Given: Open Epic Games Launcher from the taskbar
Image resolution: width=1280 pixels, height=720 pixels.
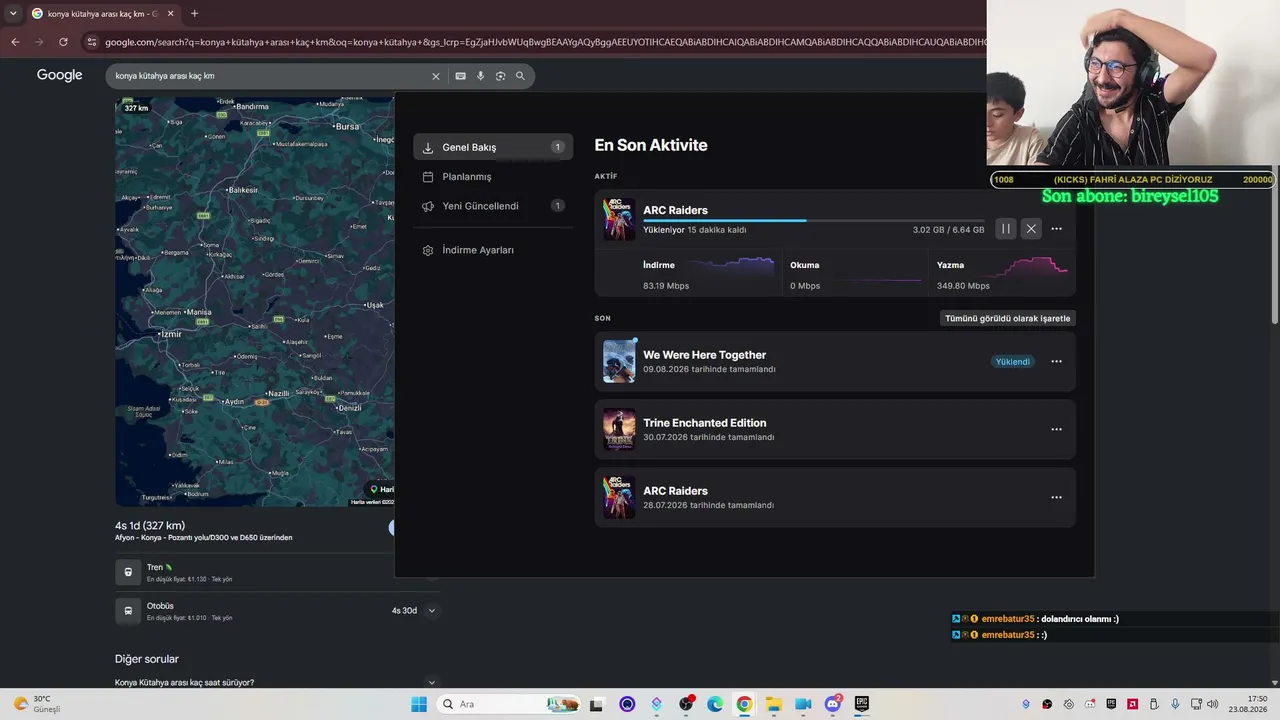Looking at the screenshot, I should 862,704.
